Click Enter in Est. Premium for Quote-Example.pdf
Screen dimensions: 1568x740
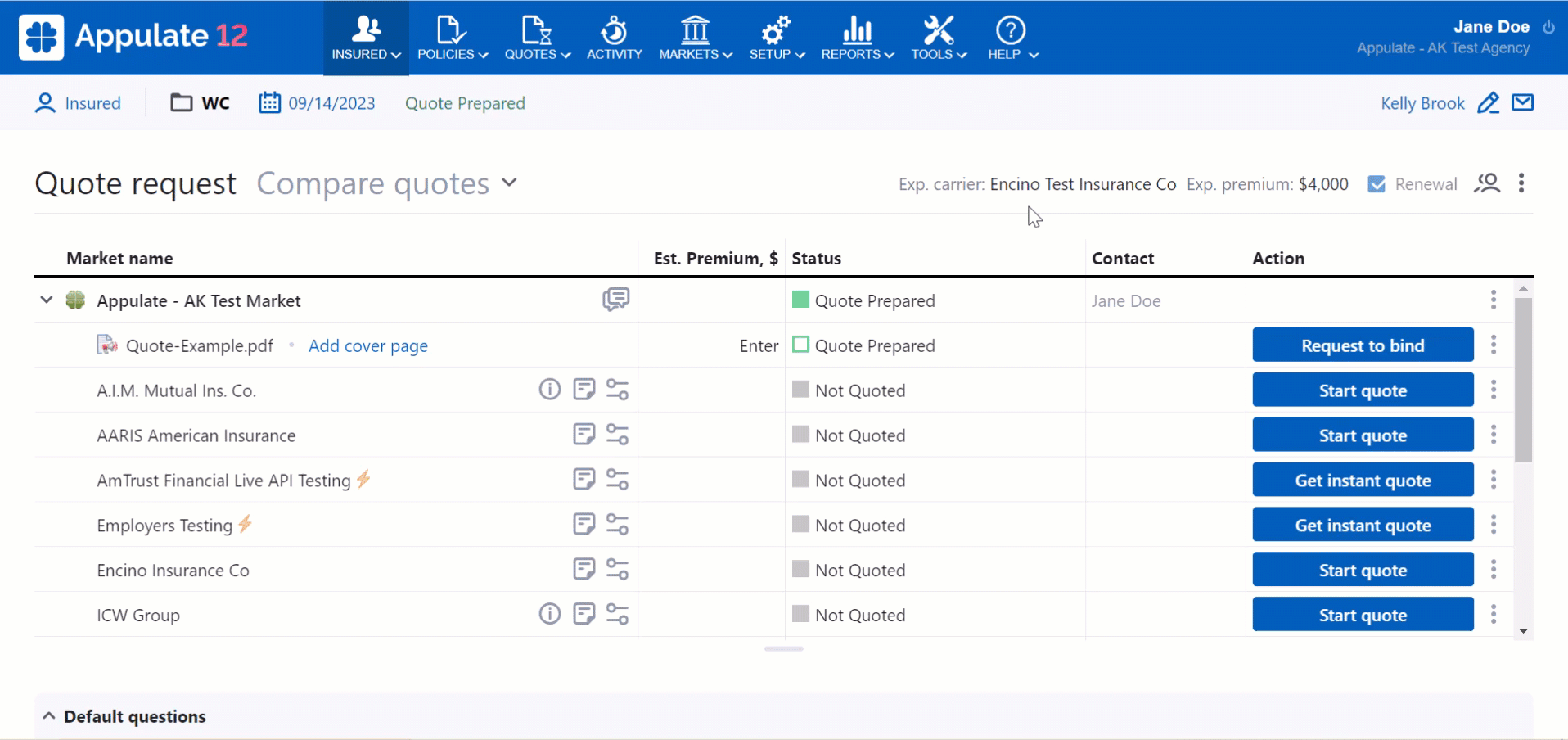pos(759,345)
